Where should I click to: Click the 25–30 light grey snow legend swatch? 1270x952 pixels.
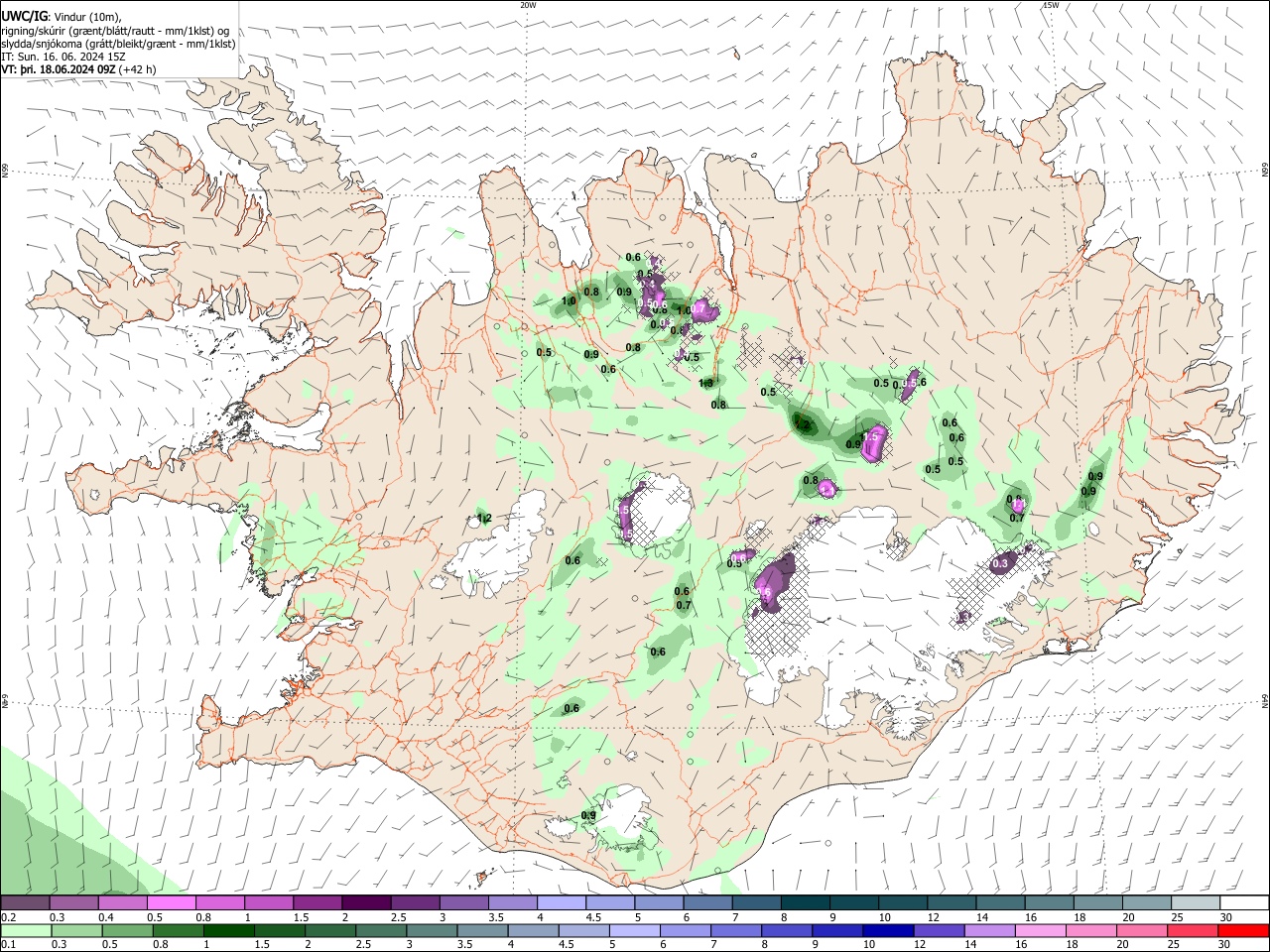pyautogui.click(x=1197, y=902)
